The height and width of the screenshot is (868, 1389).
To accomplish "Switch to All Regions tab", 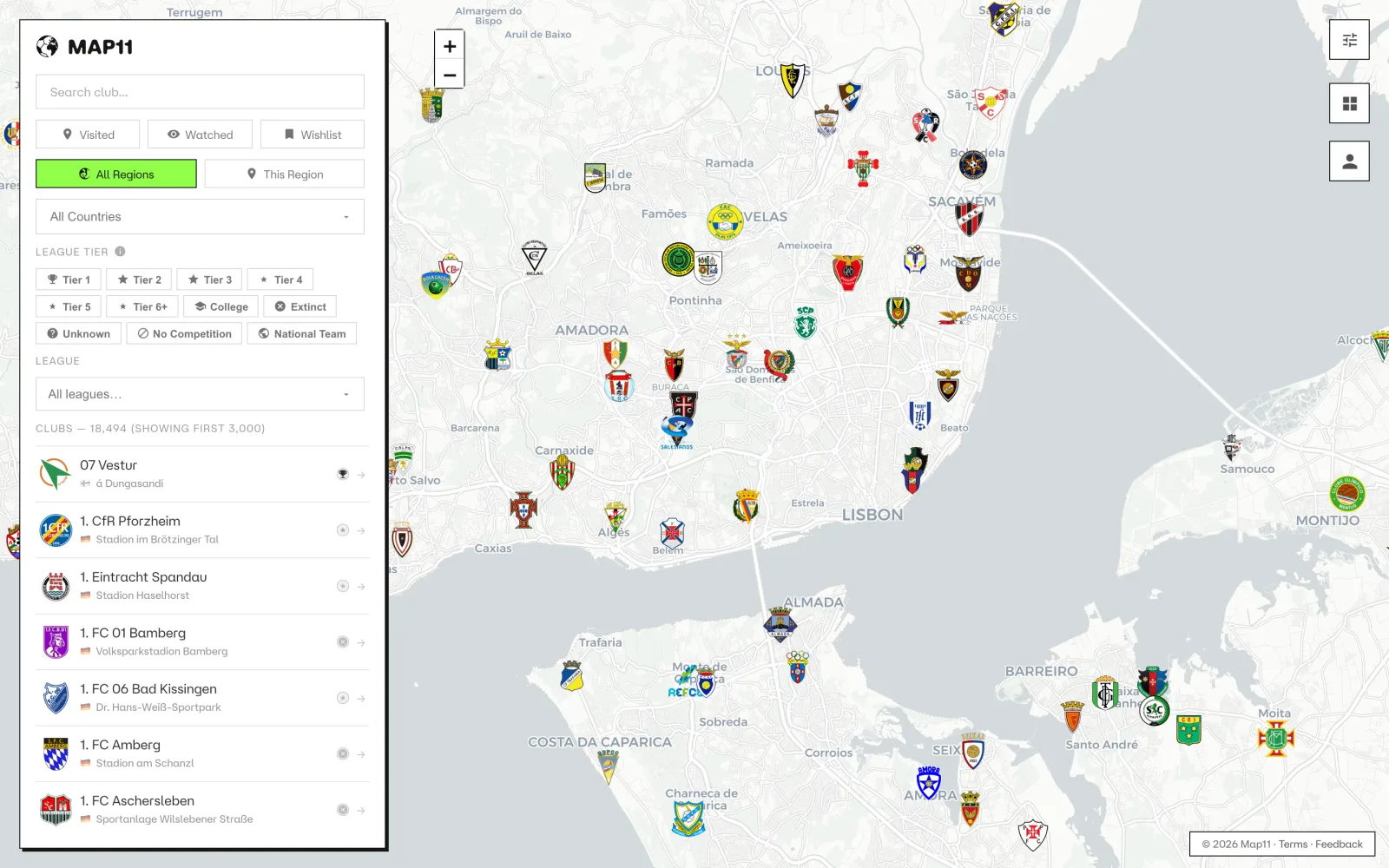I will (x=116, y=174).
